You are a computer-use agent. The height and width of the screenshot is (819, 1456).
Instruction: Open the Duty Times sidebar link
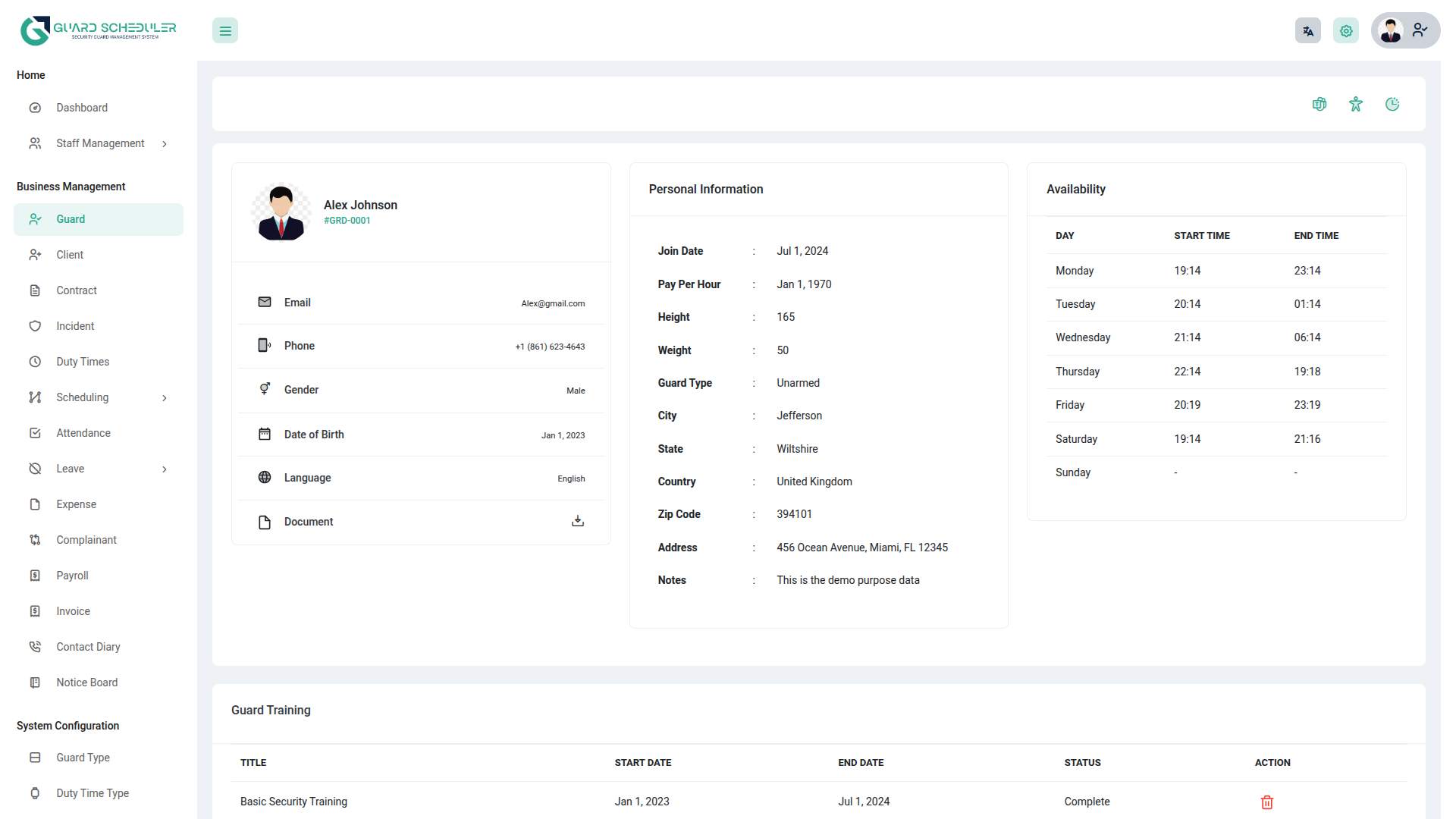point(83,362)
